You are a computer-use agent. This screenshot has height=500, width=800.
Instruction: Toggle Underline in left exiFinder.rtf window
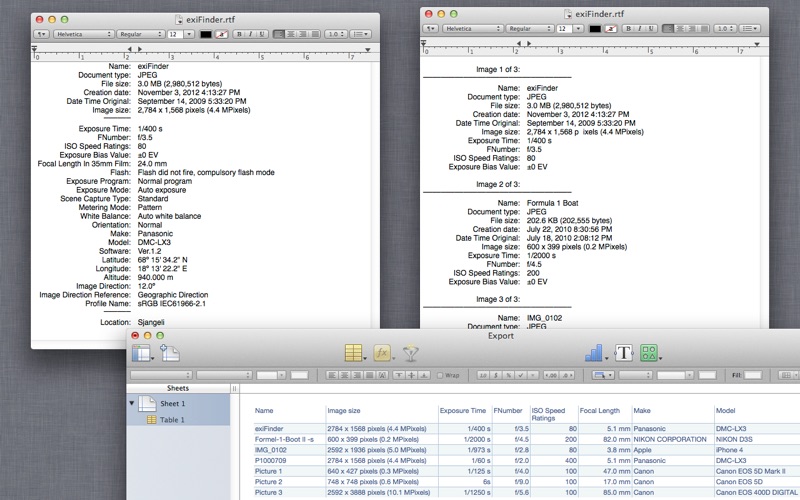click(262, 34)
